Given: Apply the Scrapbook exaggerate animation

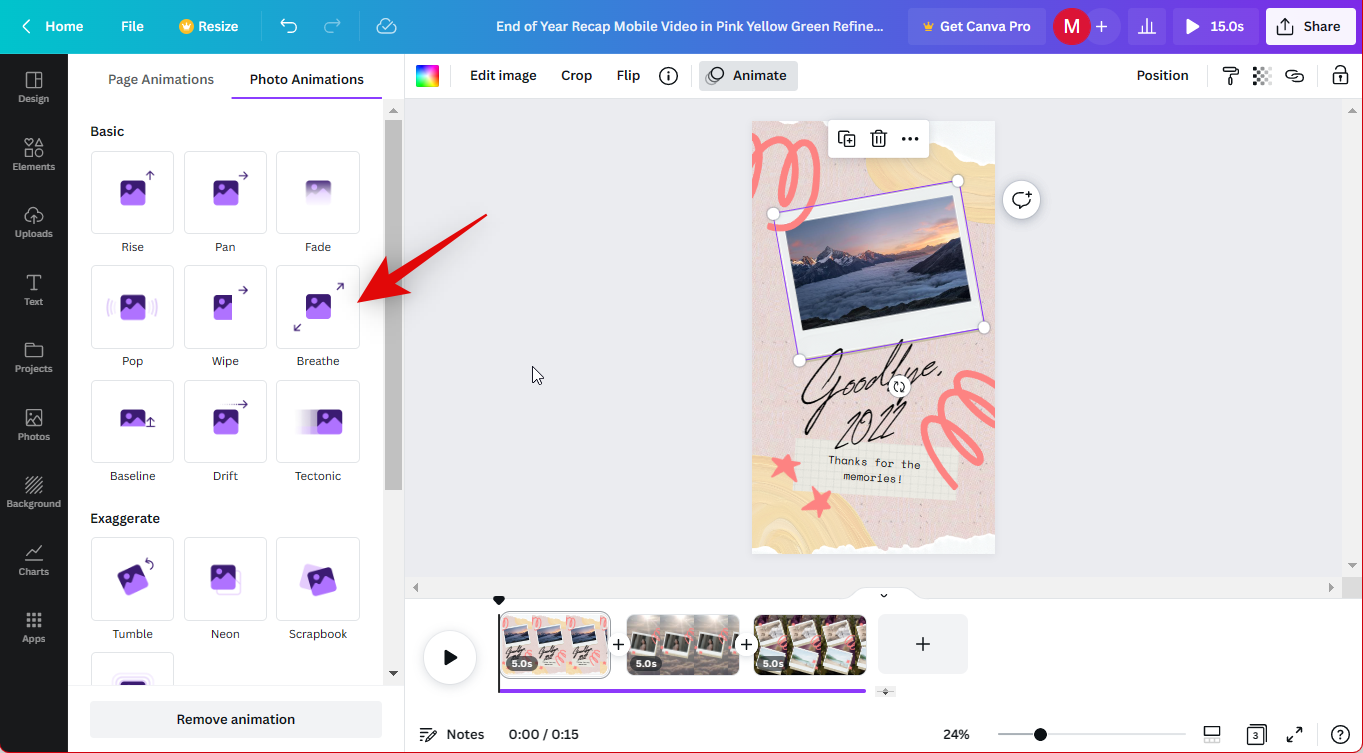Looking at the screenshot, I should [x=318, y=579].
